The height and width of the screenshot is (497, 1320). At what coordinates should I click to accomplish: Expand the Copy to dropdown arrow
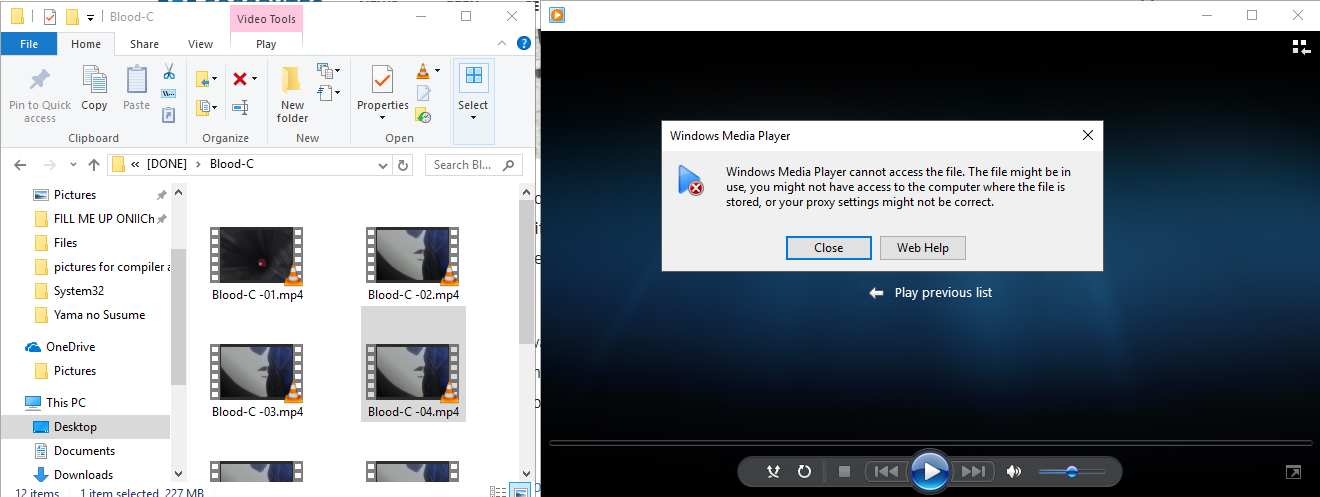[x=216, y=107]
